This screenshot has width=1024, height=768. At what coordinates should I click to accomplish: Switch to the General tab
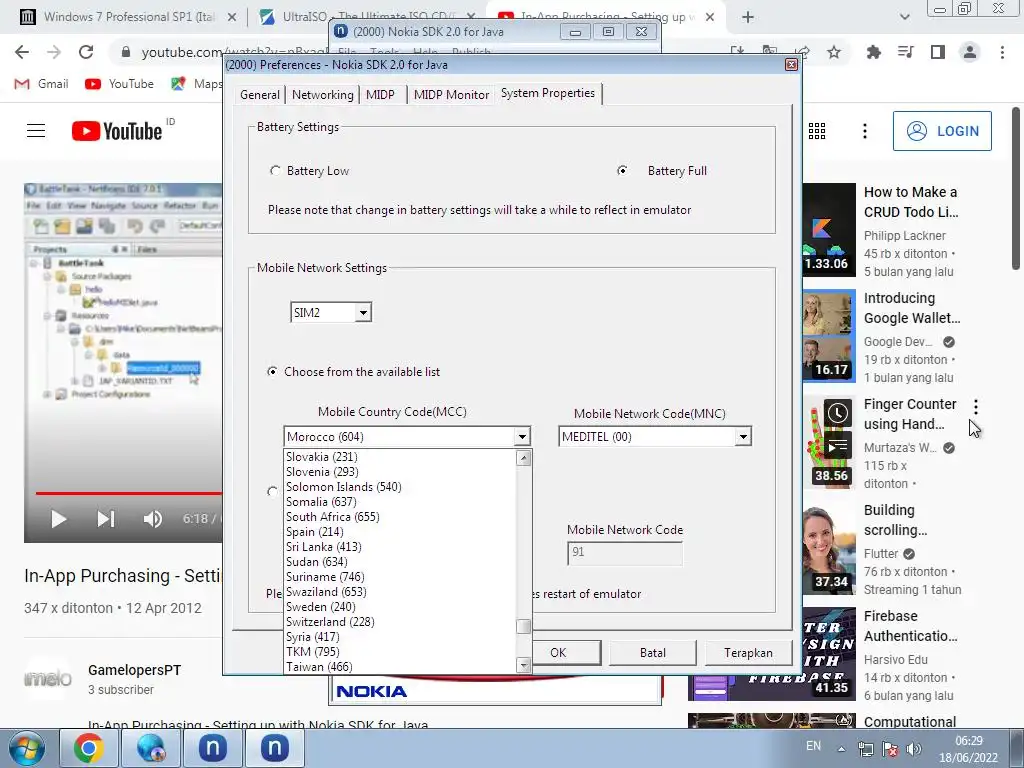(x=259, y=95)
